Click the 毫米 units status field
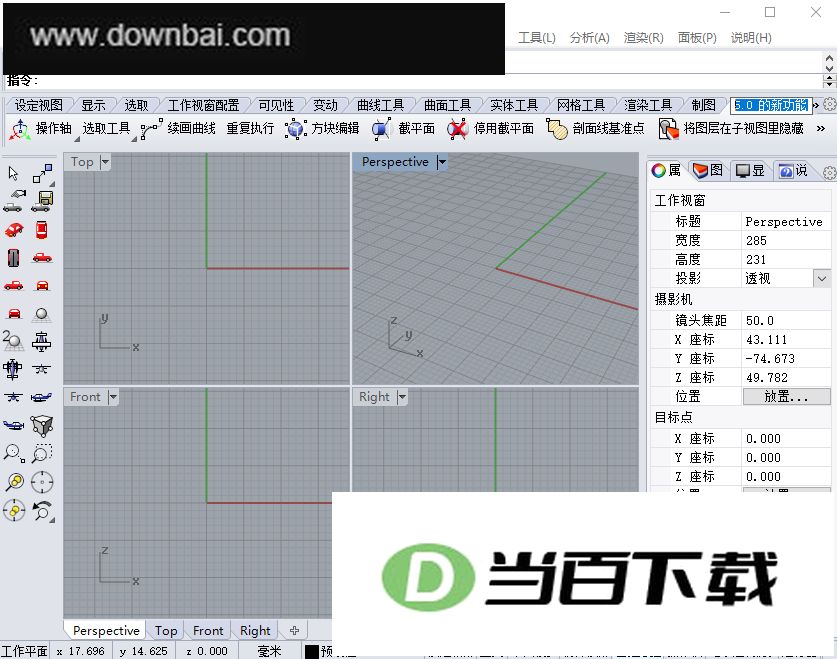837x659 pixels. [269, 652]
